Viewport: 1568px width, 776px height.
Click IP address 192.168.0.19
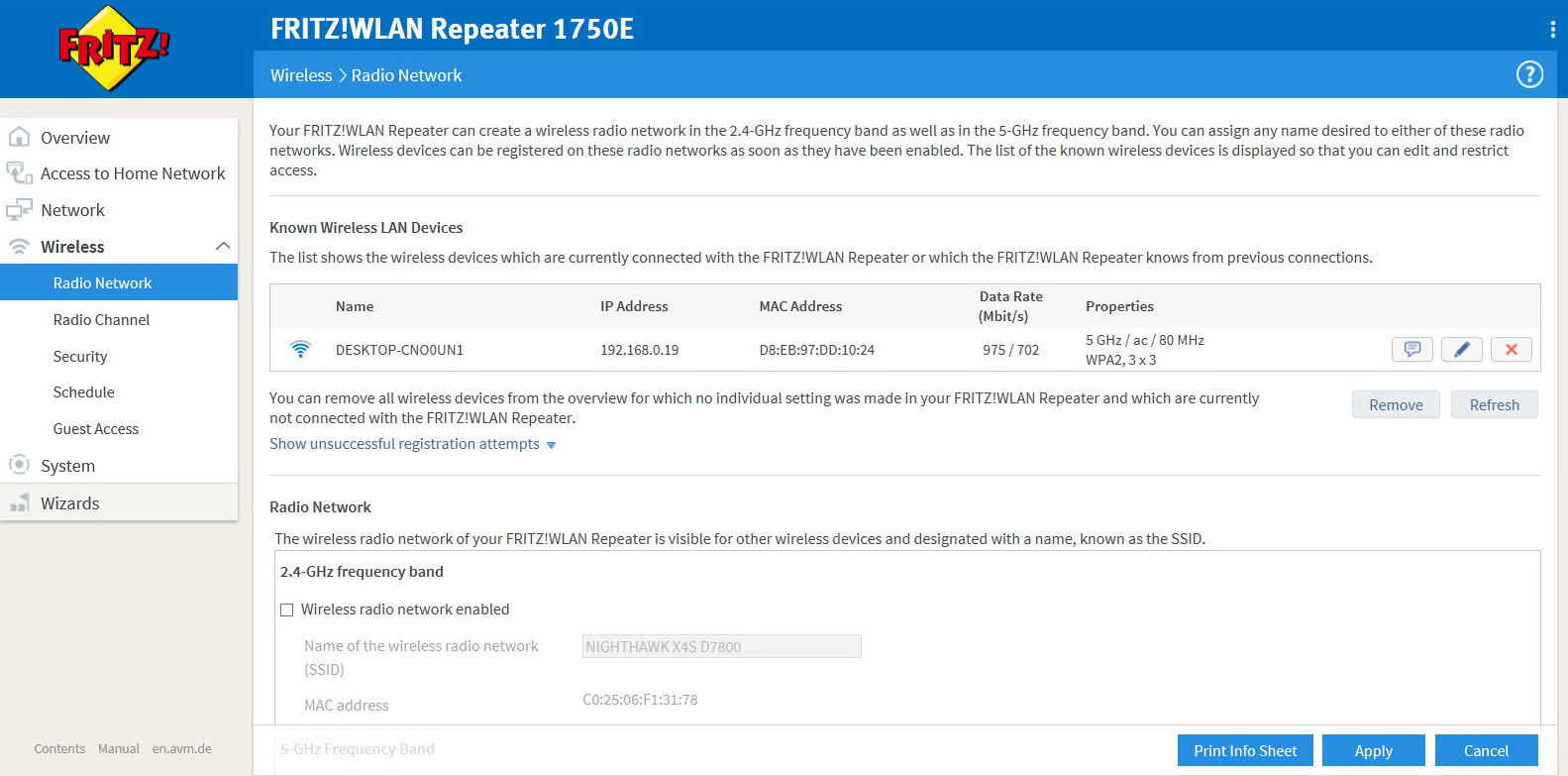(639, 350)
